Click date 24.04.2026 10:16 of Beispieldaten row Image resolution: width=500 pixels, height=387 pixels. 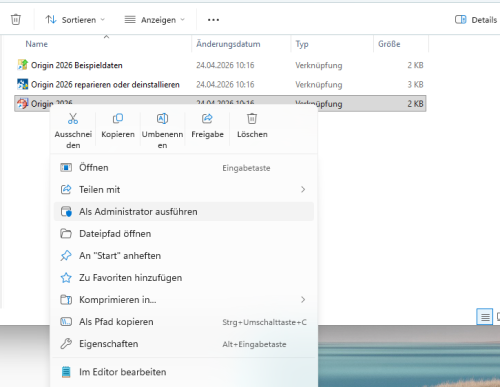pos(225,65)
